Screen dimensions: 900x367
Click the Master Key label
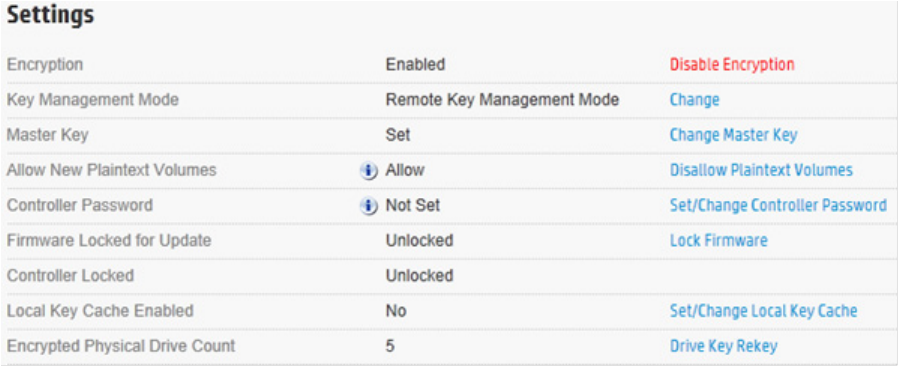click(x=48, y=135)
